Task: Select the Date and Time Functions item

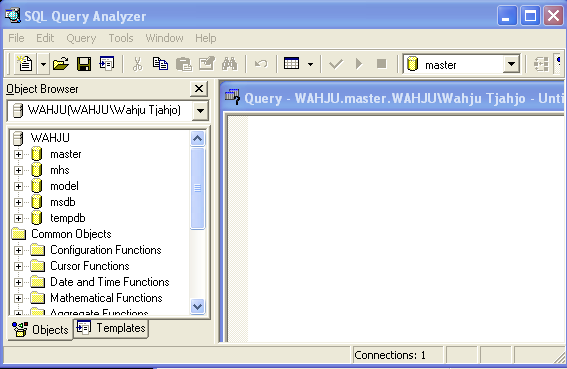Action: (110, 282)
